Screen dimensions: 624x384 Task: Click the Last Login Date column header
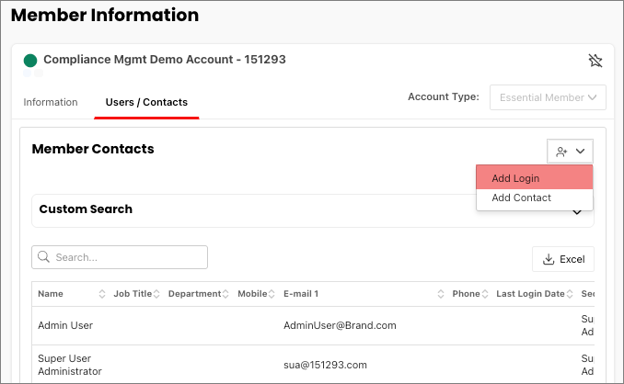pyautogui.click(x=530, y=294)
